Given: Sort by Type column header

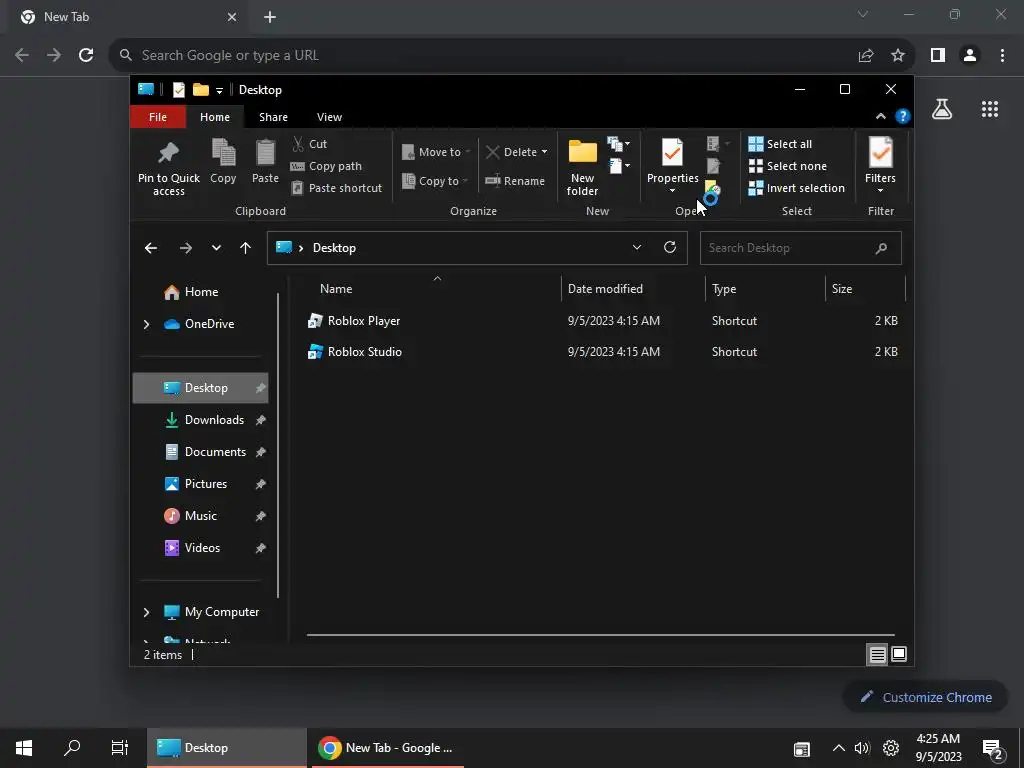Looking at the screenshot, I should coord(724,289).
